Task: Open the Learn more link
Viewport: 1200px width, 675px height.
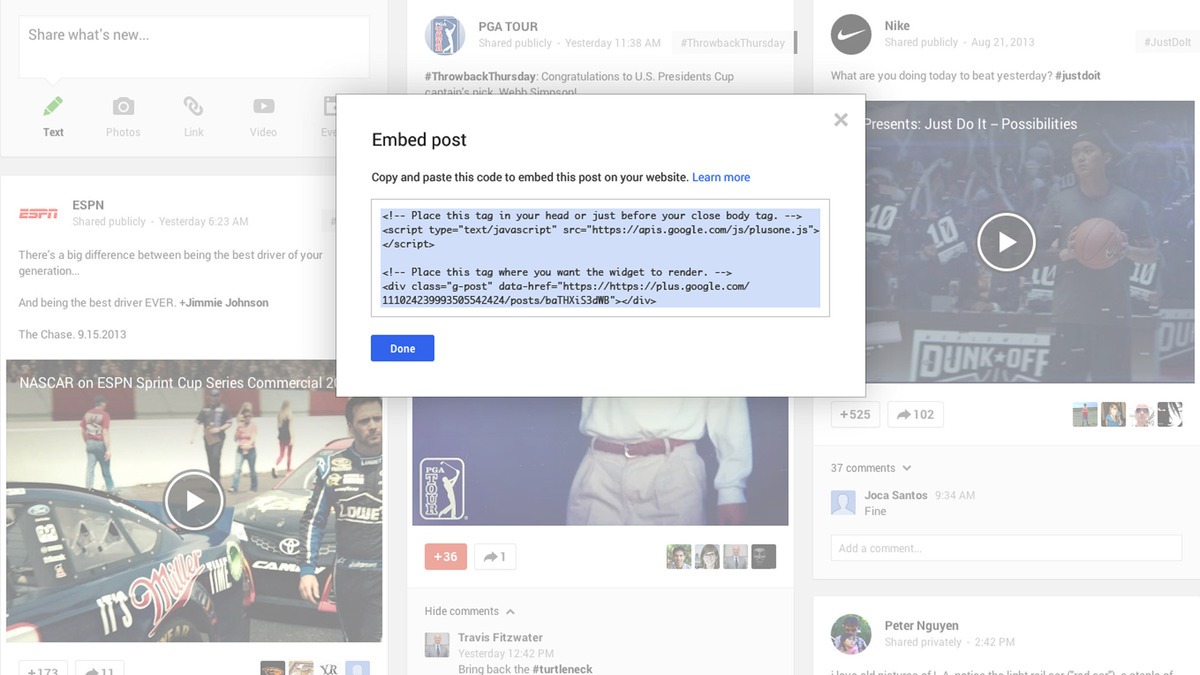Action: click(x=720, y=177)
